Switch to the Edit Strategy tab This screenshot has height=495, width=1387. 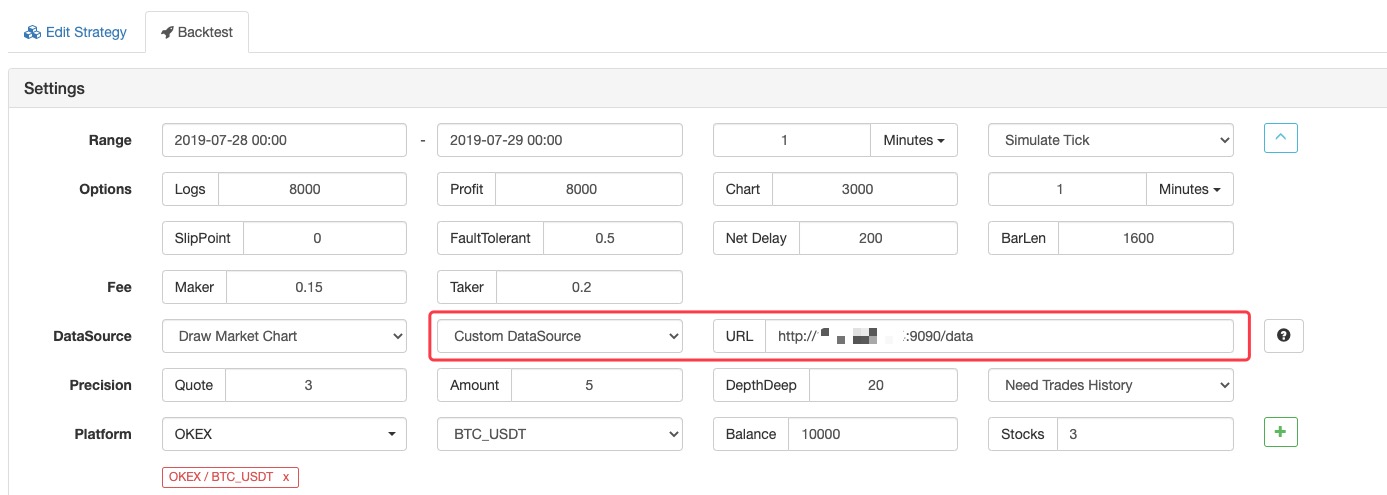coord(76,32)
